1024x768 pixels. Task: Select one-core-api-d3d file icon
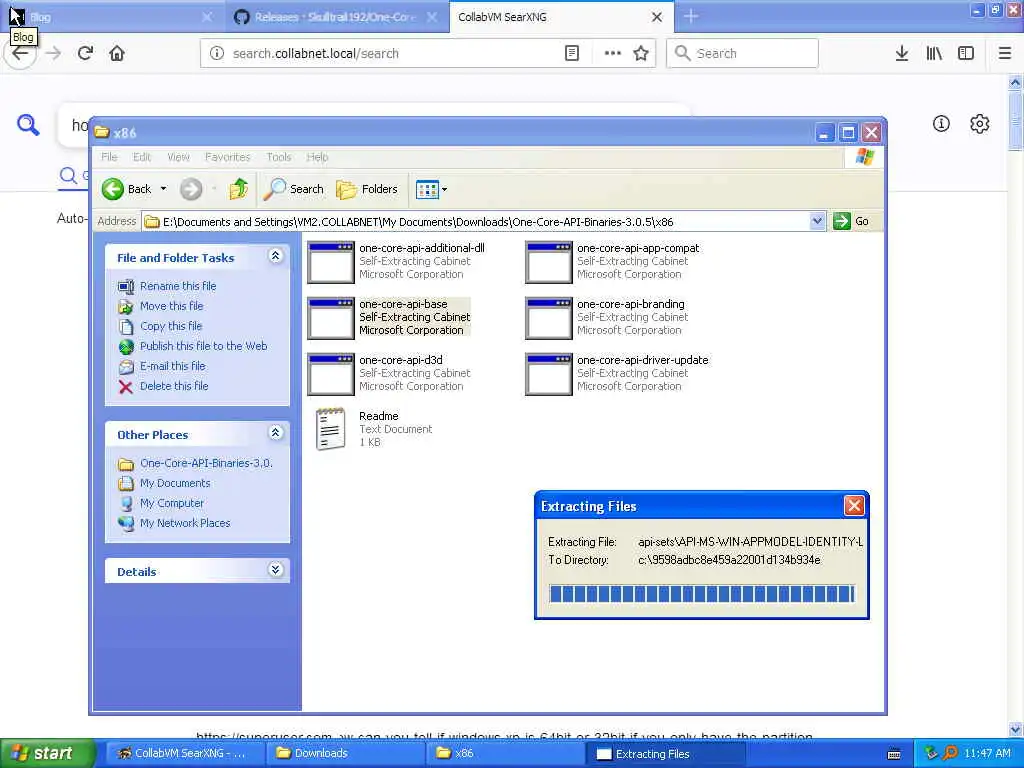coord(330,374)
